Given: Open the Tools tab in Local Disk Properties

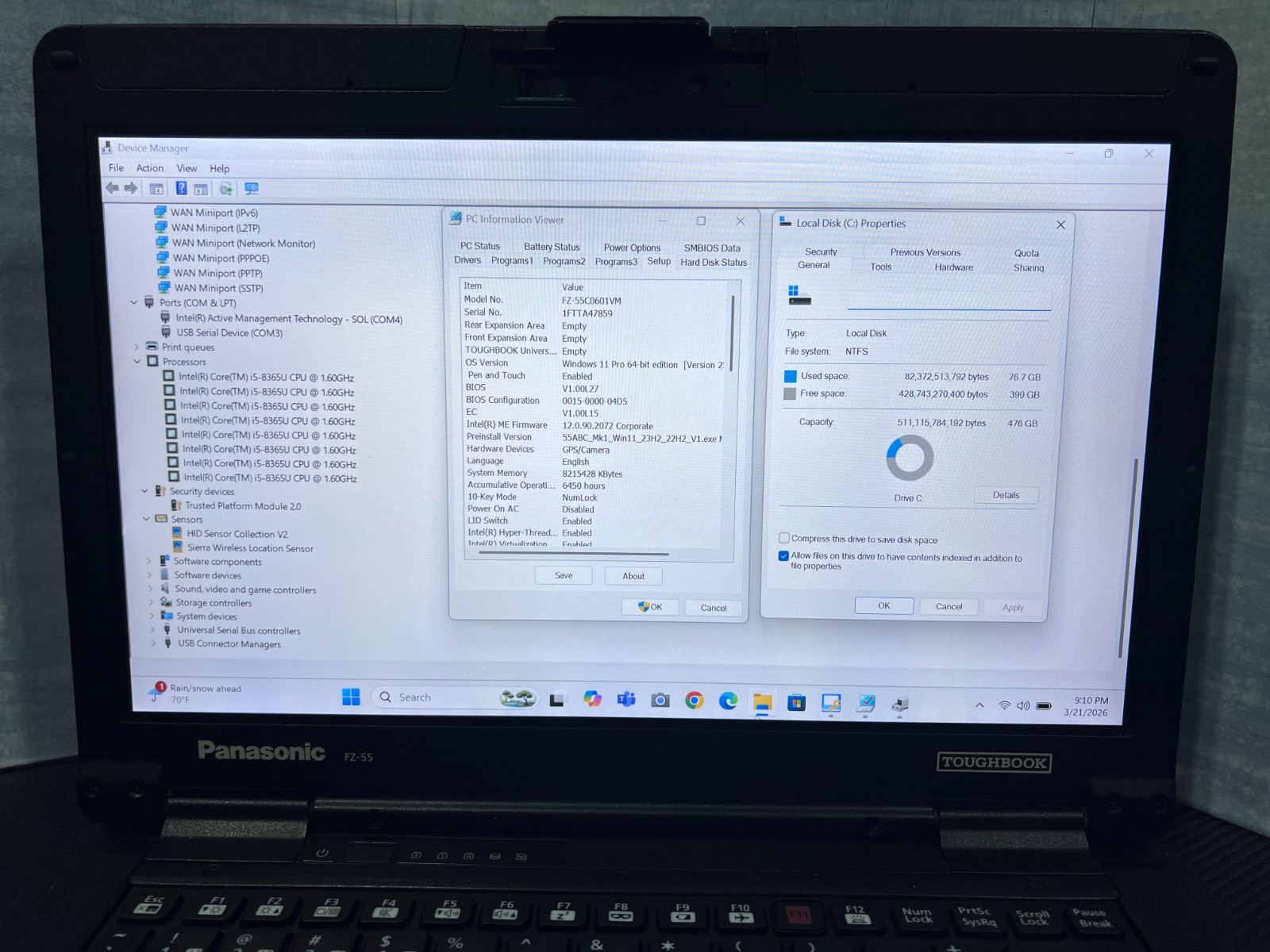Looking at the screenshot, I should tap(881, 267).
